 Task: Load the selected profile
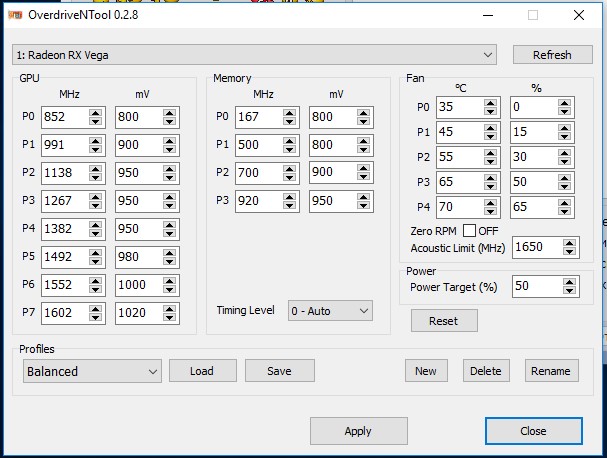[x=202, y=371]
